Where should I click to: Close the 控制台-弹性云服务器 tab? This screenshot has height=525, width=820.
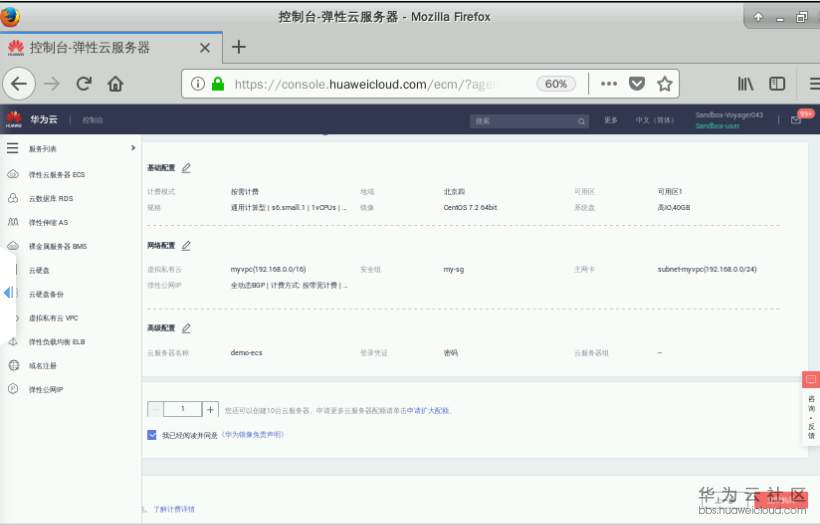point(205,48)
